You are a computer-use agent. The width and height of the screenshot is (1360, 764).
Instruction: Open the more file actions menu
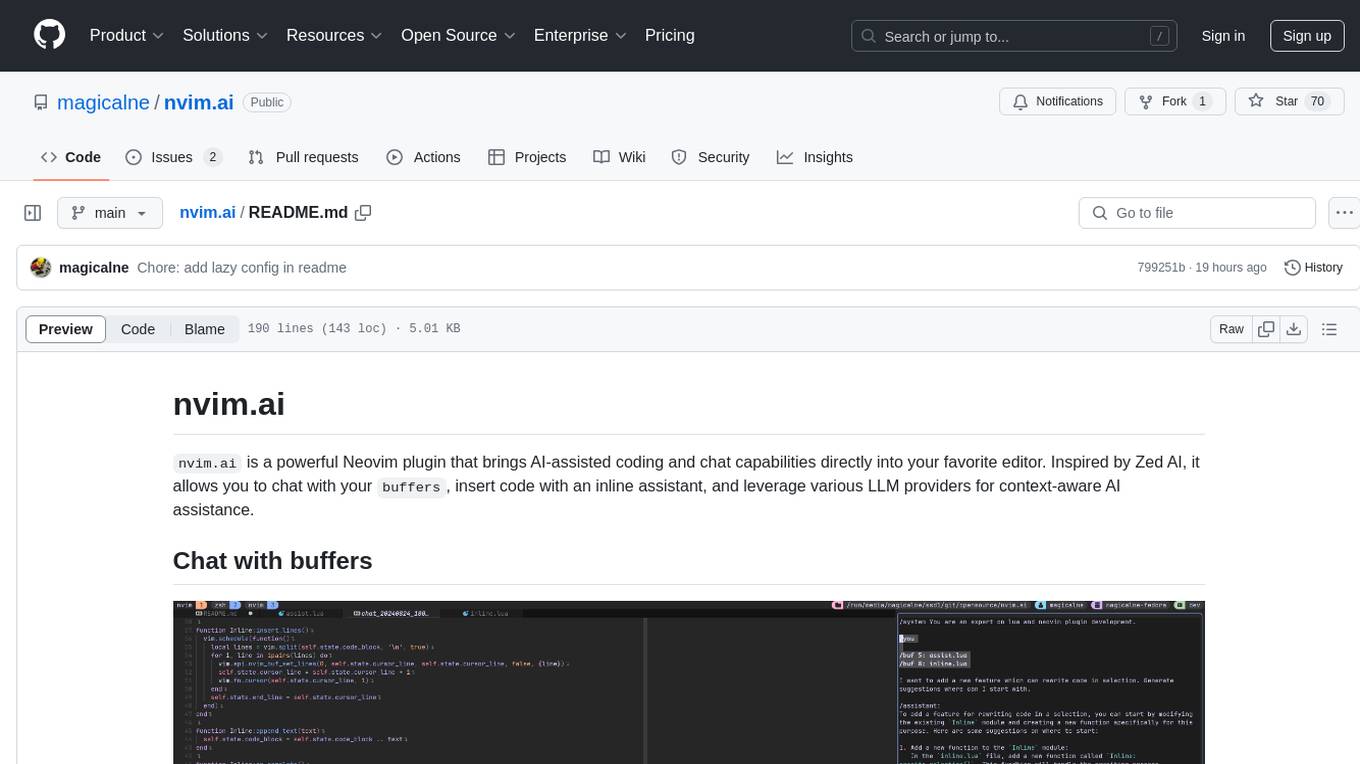click(x=1344, y=213)
